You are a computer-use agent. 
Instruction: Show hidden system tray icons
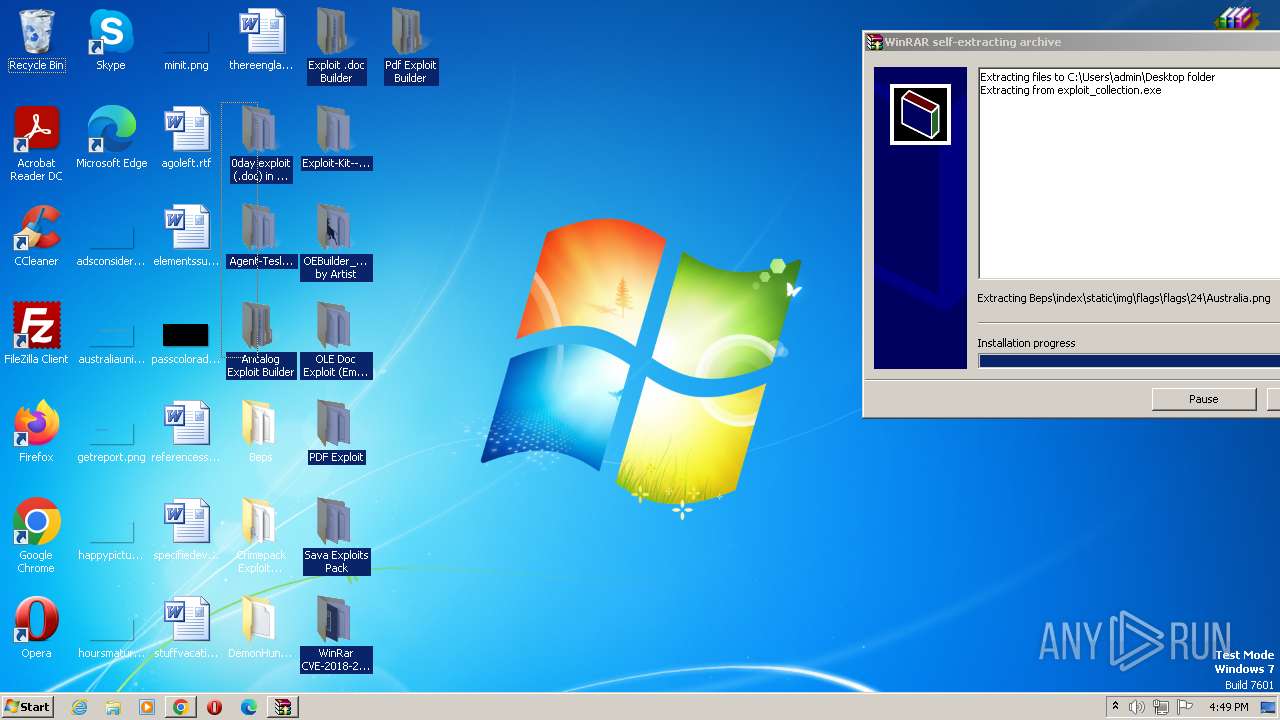[x=1115, y=707]
